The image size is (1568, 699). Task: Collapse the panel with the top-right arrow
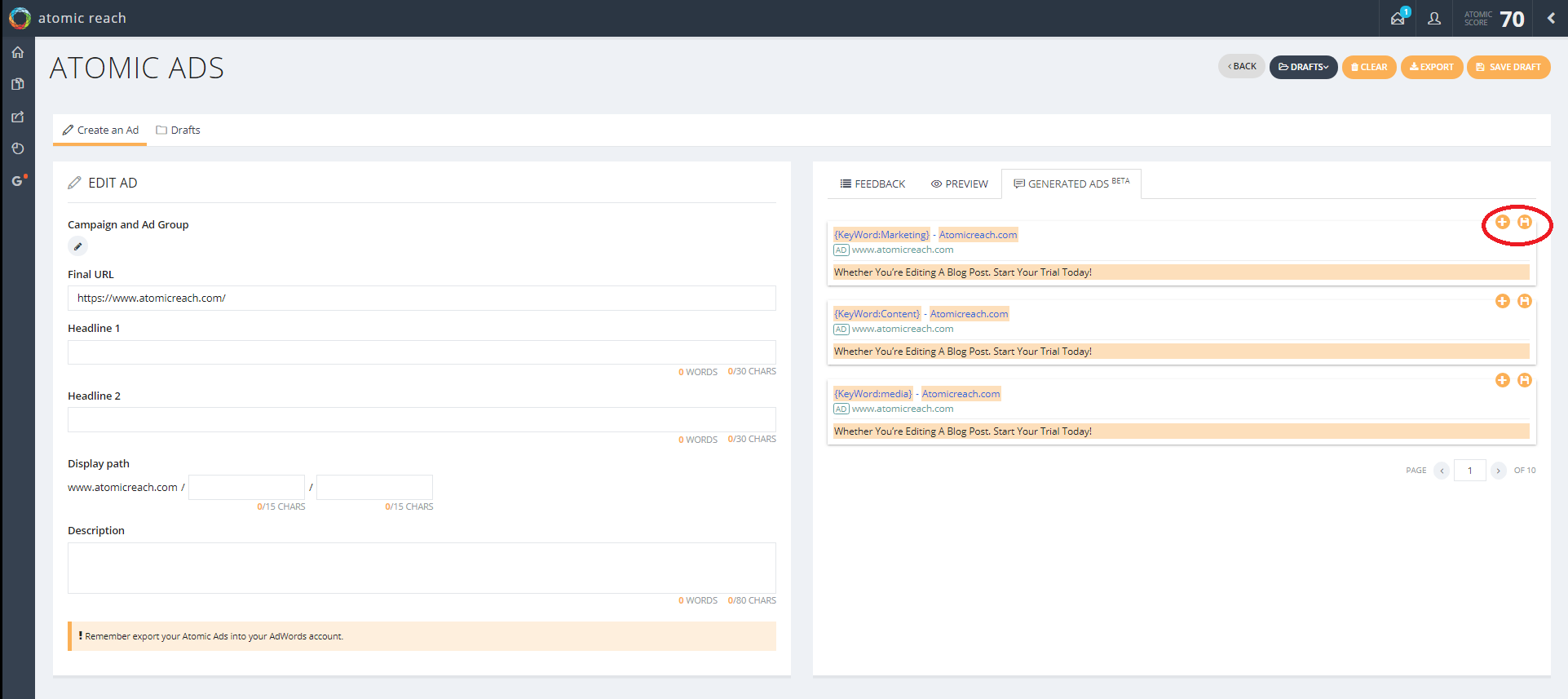[x=1551, y=18]
